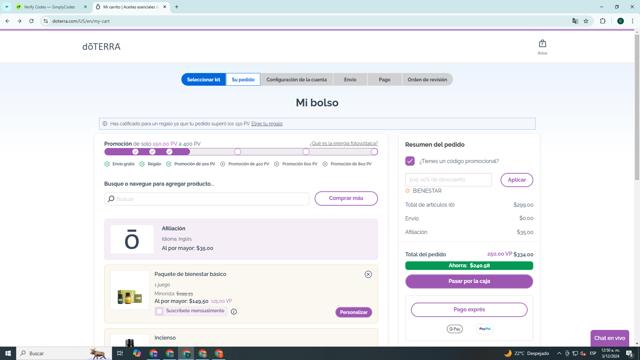This screenshot has width=640, height=360.
Task: Open info icon beside Suscríbete mensualmente
Action: (234, 312)
